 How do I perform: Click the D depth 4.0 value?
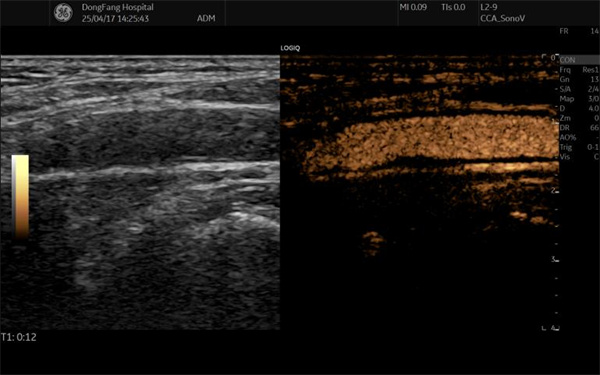tap(579, 108)
